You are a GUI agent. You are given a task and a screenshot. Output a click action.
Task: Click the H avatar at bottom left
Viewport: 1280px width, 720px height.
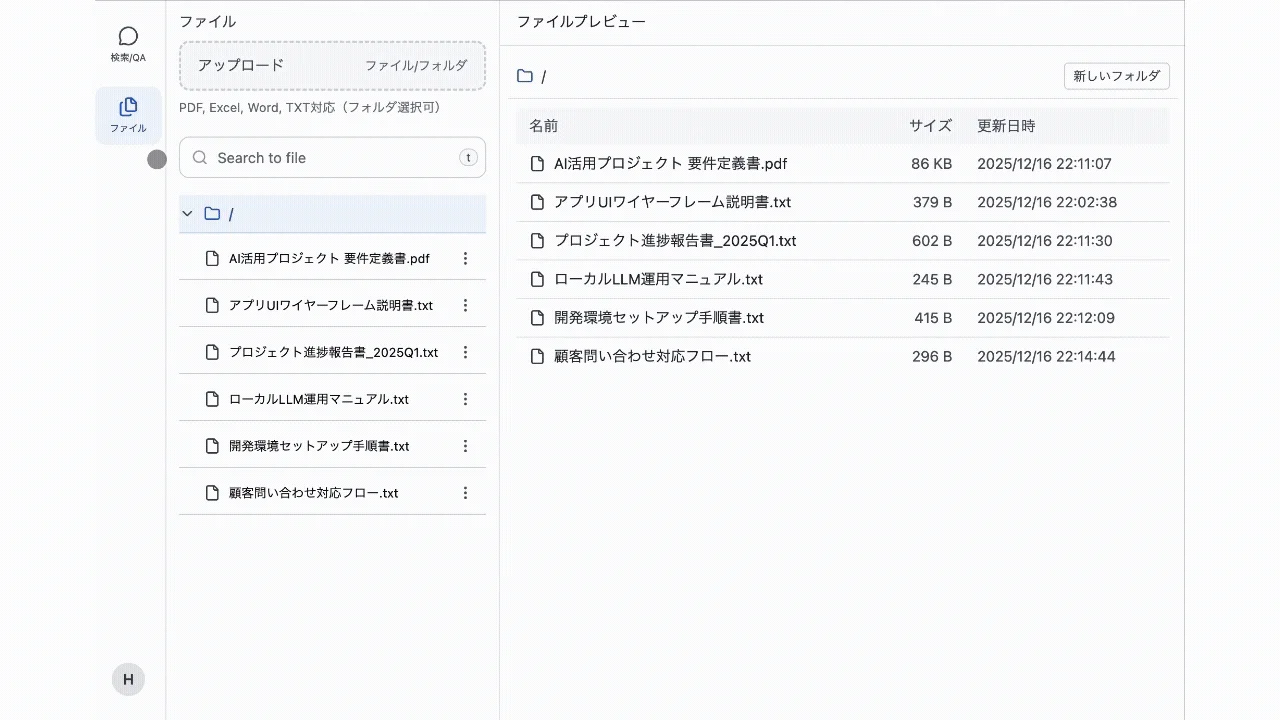click(127, 678)
